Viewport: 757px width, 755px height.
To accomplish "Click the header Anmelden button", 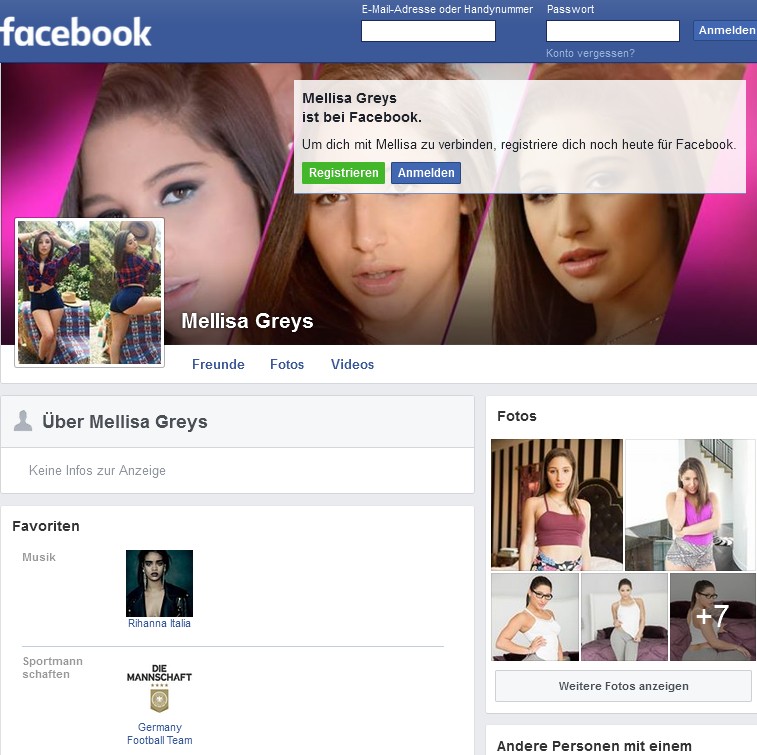I will pyautogui.click(x=726, y=30).
